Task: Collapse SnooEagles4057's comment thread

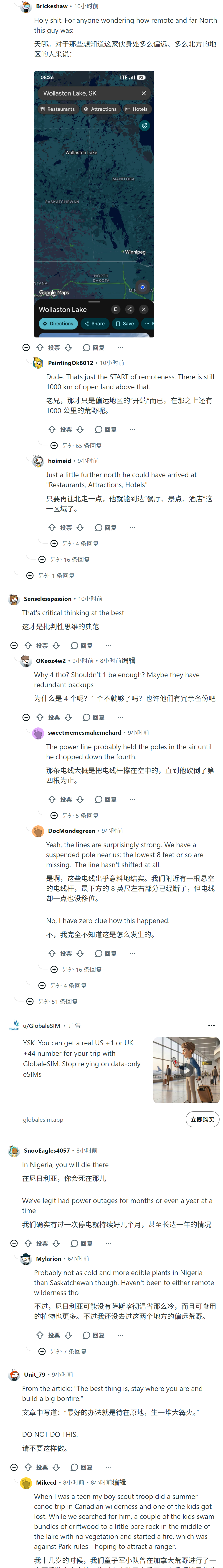Action: point(14,1243)
